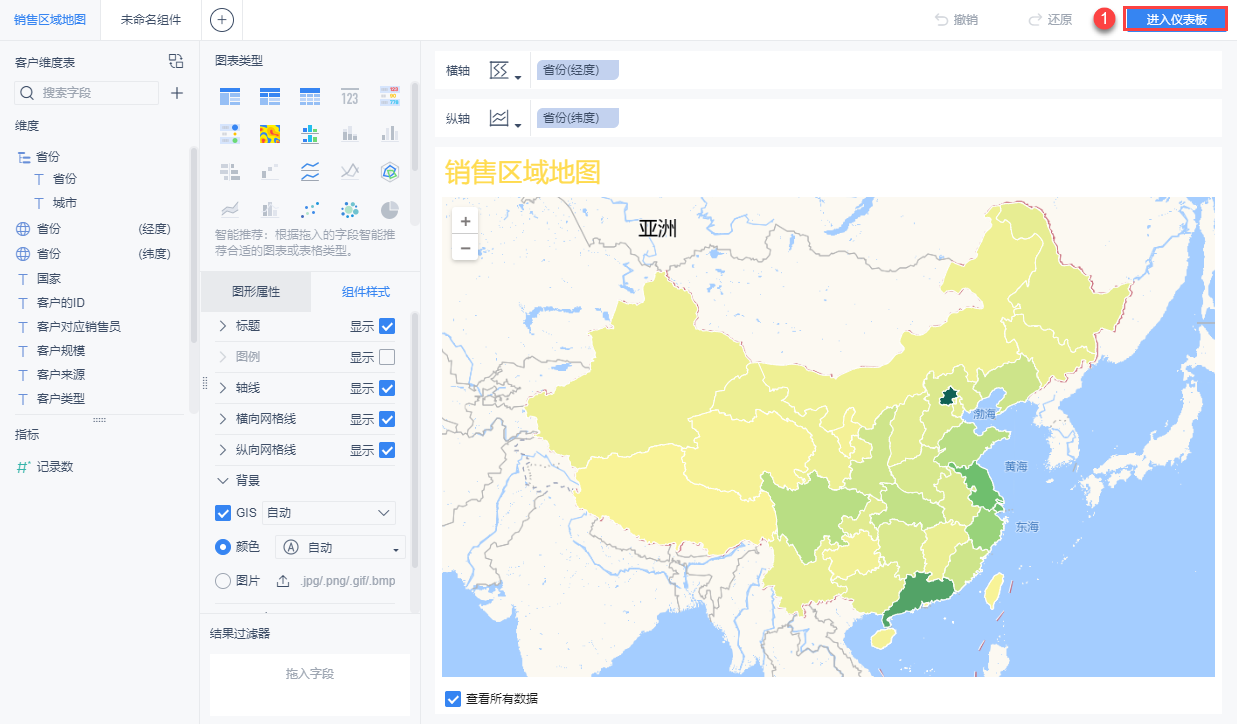The width and height of the screenshot is (1237, 724).
Task: Click the 进入仪表板 button
Action: (x=1176, y=19)
